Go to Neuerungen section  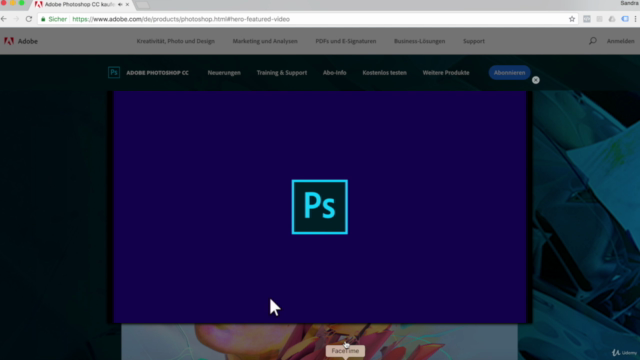click(x=224, y=73)
